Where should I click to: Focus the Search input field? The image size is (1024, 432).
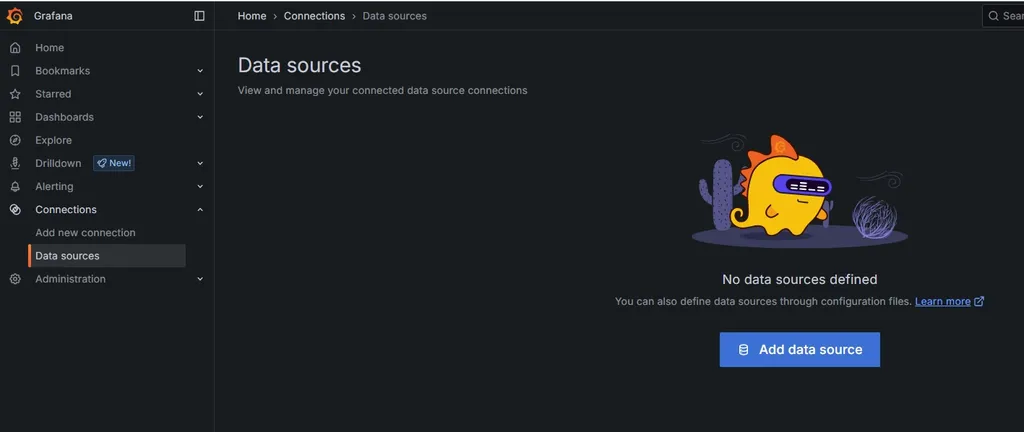pyautogui.click(x=1003, y=16)
